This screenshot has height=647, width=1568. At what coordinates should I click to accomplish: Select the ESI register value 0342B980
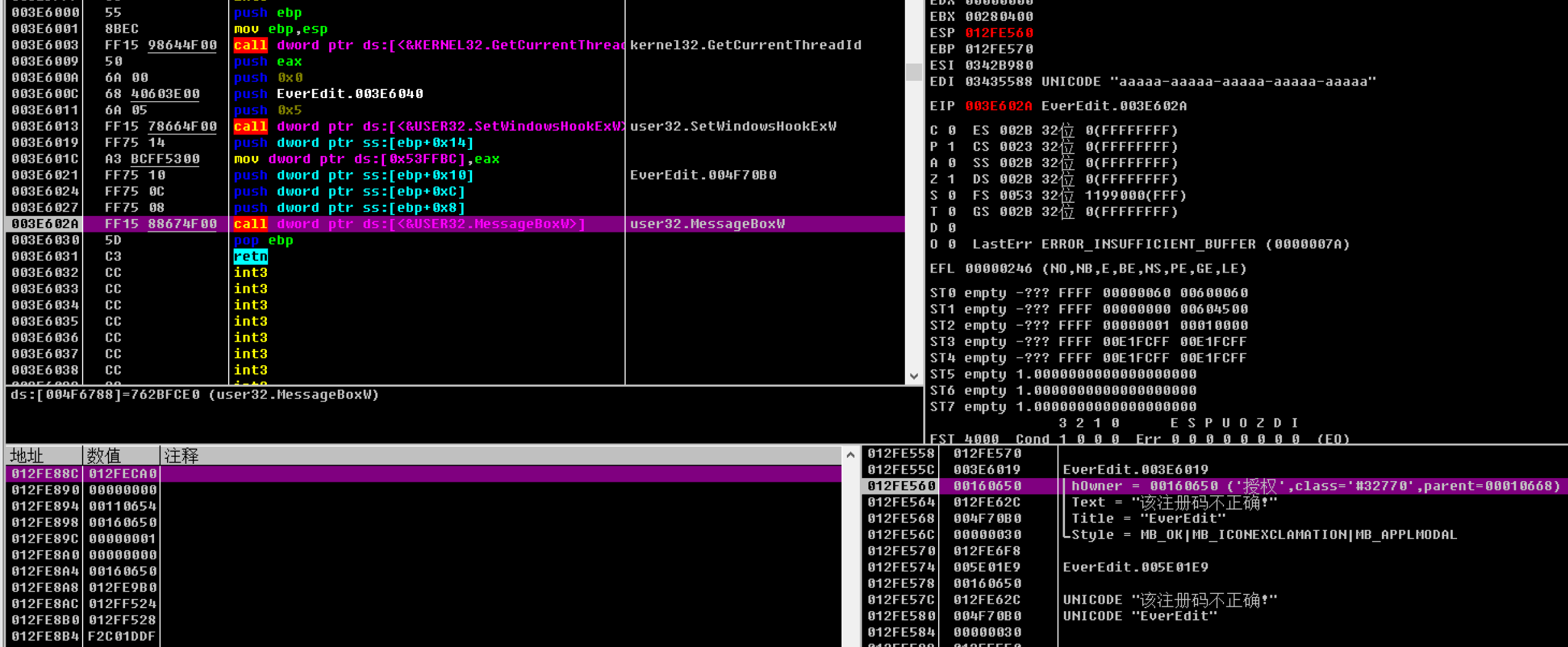click(x=998, y=65)
